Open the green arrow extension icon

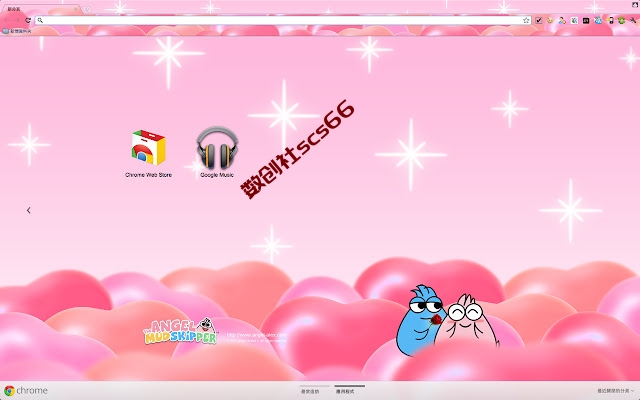click(574, 20)
